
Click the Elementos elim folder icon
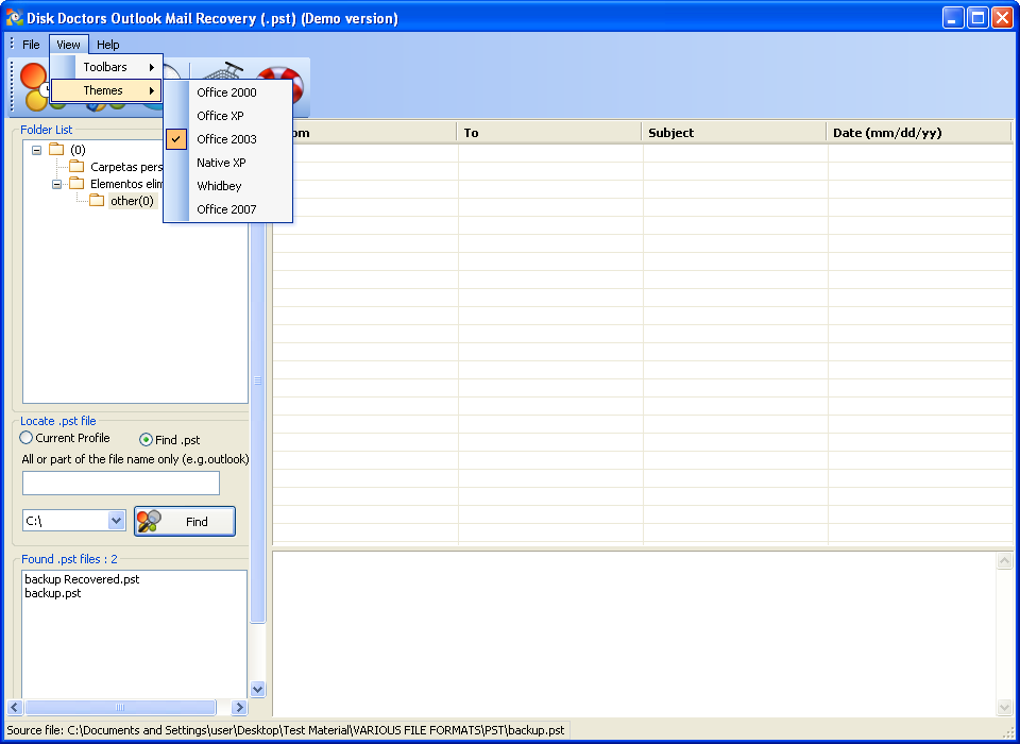coord(77,184)
